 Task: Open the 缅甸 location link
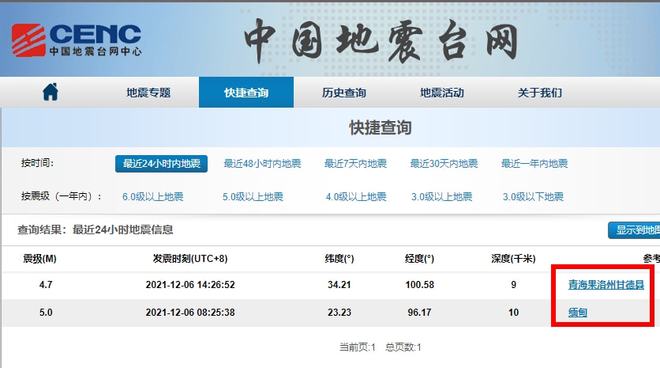[x=578, y=312]
